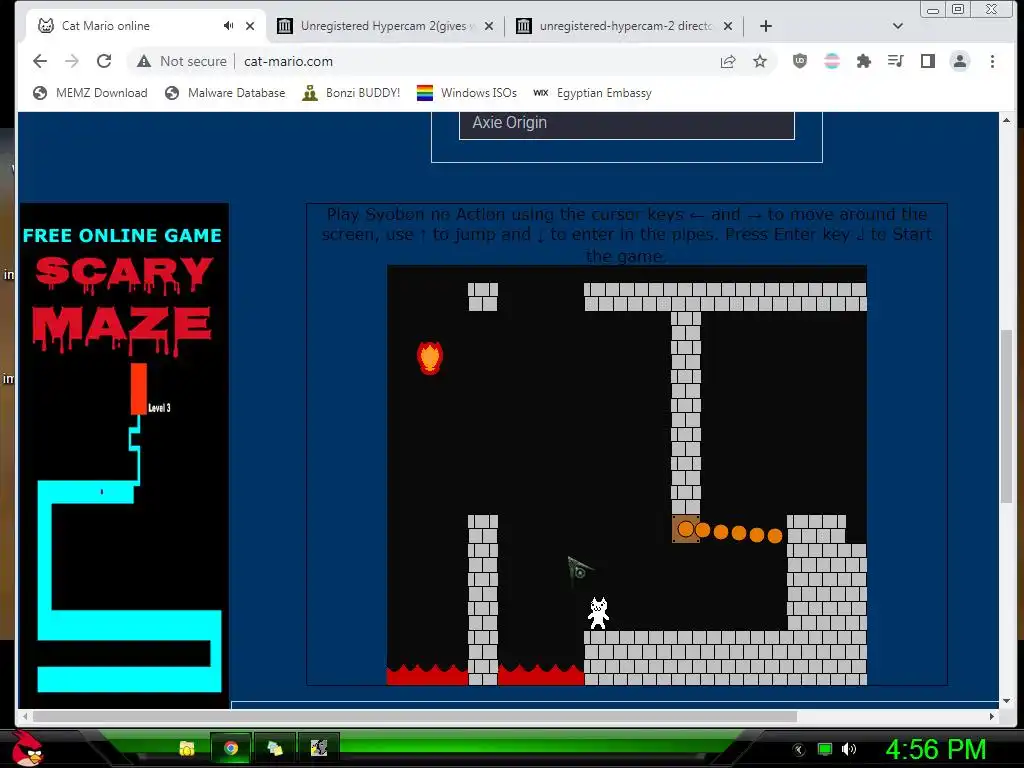Click the green network tray icon
1024x768 pixels.
click(x=825, y=749)
